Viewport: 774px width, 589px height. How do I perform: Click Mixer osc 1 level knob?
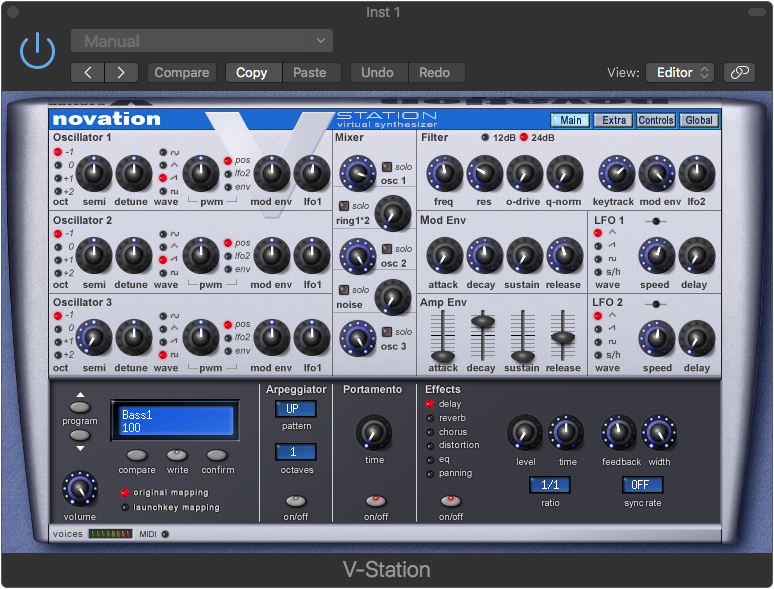357,173
